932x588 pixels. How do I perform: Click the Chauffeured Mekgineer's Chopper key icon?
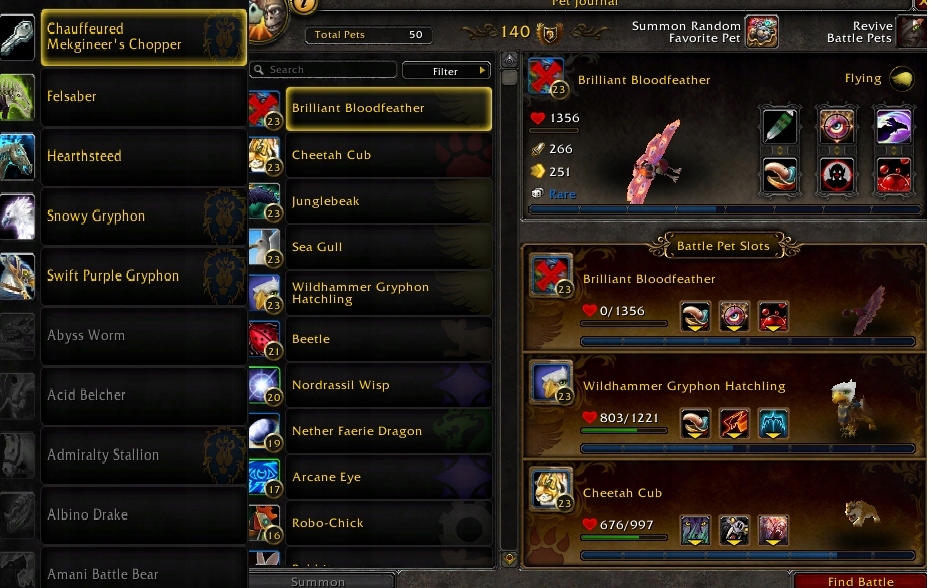pyautogui.click(x=17, y=37)
